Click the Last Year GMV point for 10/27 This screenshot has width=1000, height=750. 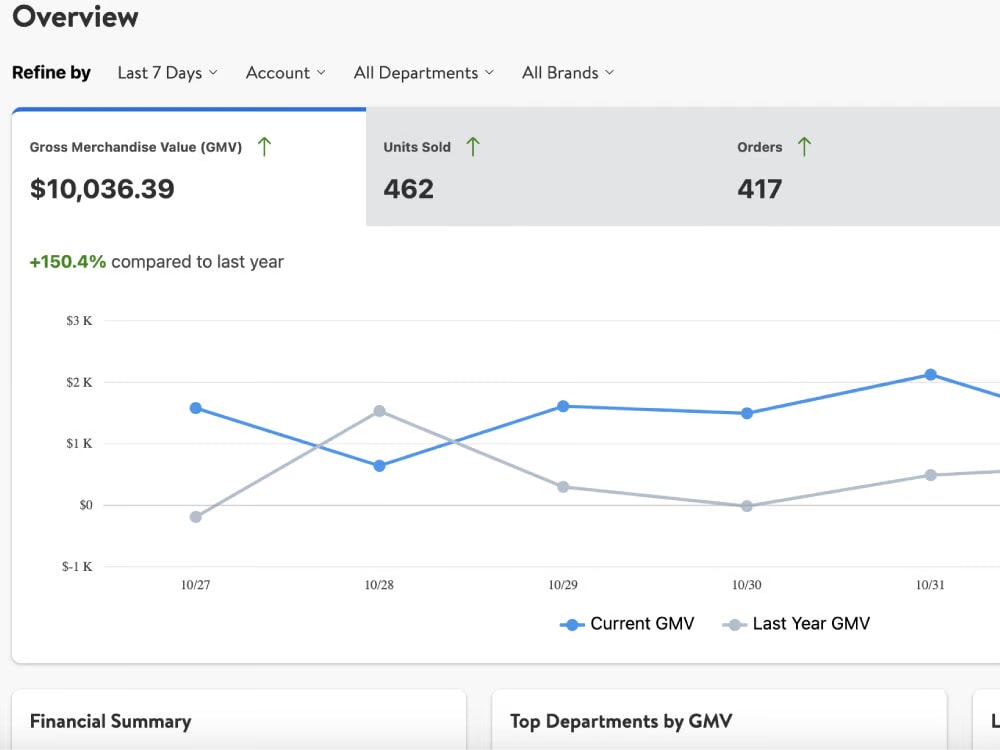[196, 517]
